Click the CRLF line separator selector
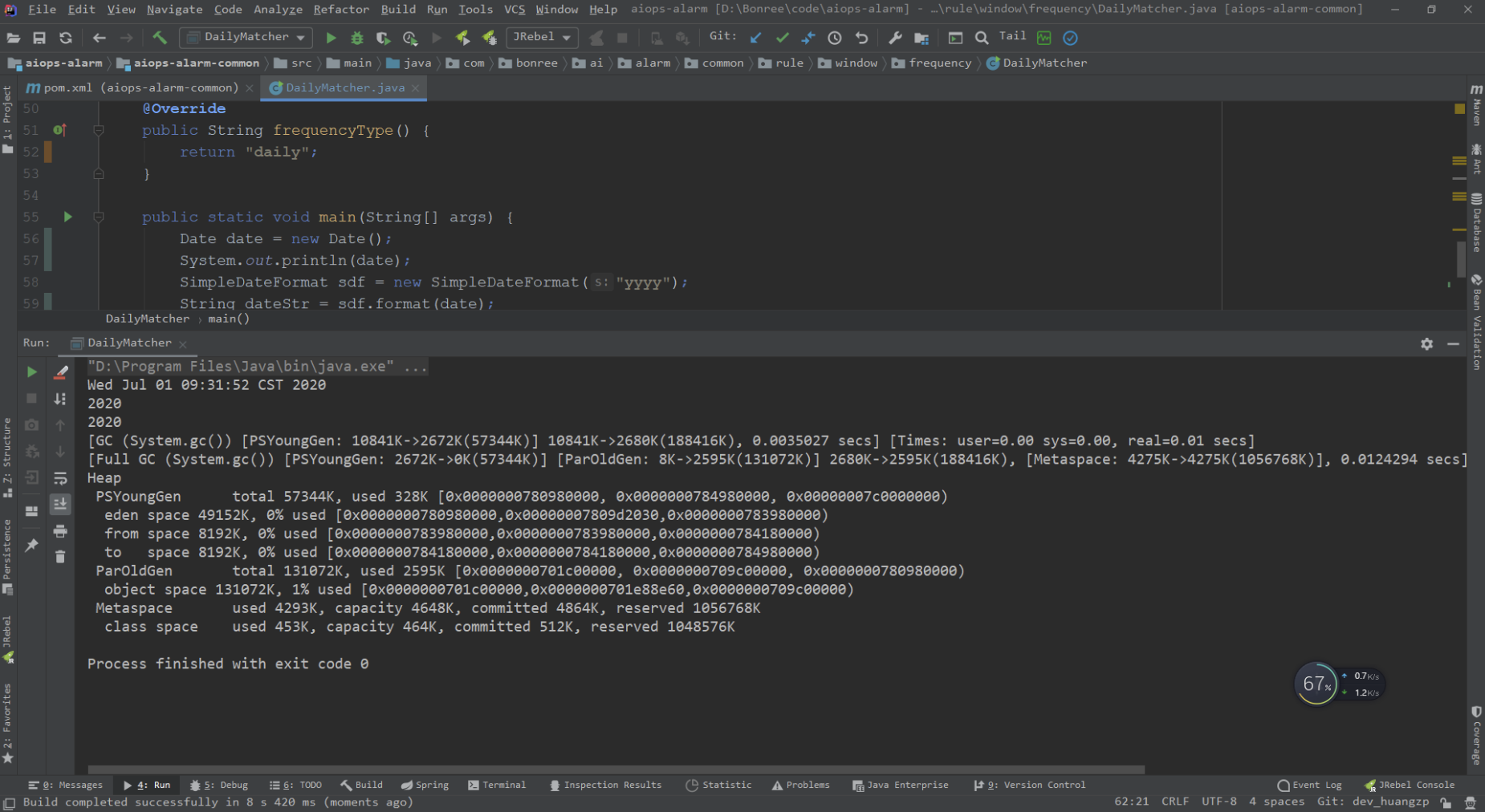The height and width of the screenshot is (812, 1485). (x=1175, y=802)
